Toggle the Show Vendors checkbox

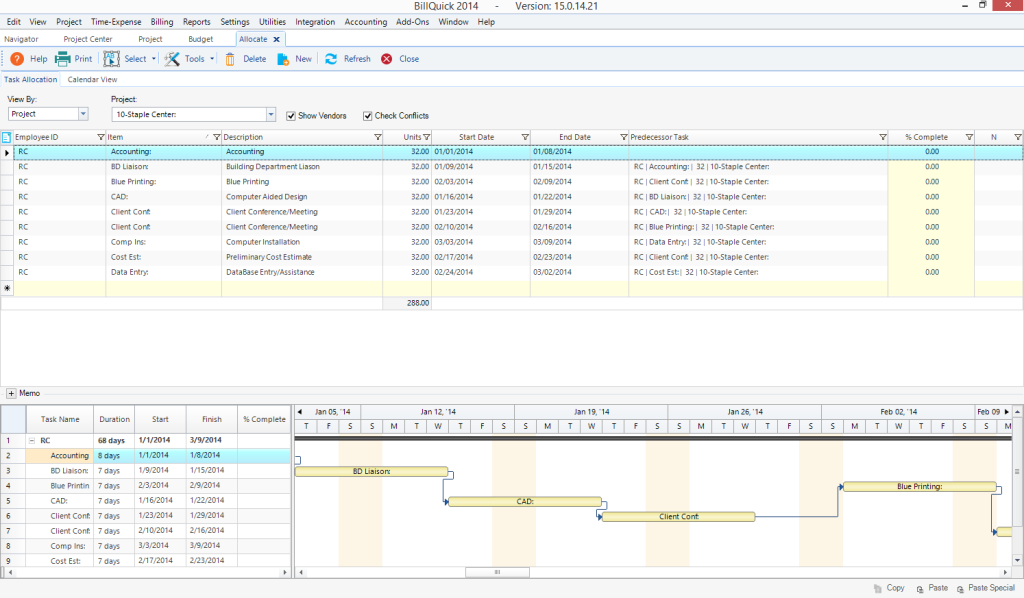coord(291,116)
